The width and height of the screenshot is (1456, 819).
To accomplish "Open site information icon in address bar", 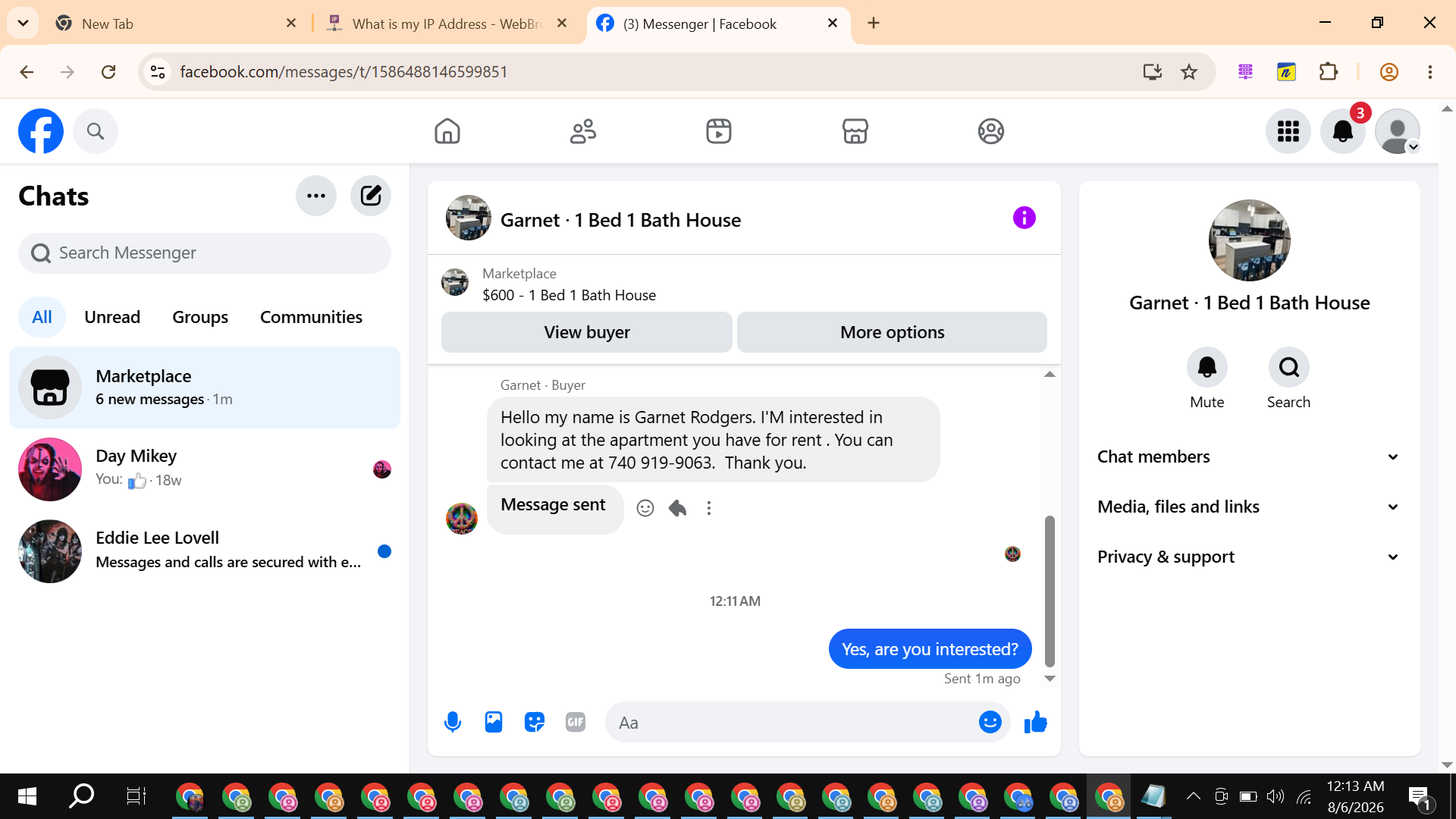I will (158, 72).
